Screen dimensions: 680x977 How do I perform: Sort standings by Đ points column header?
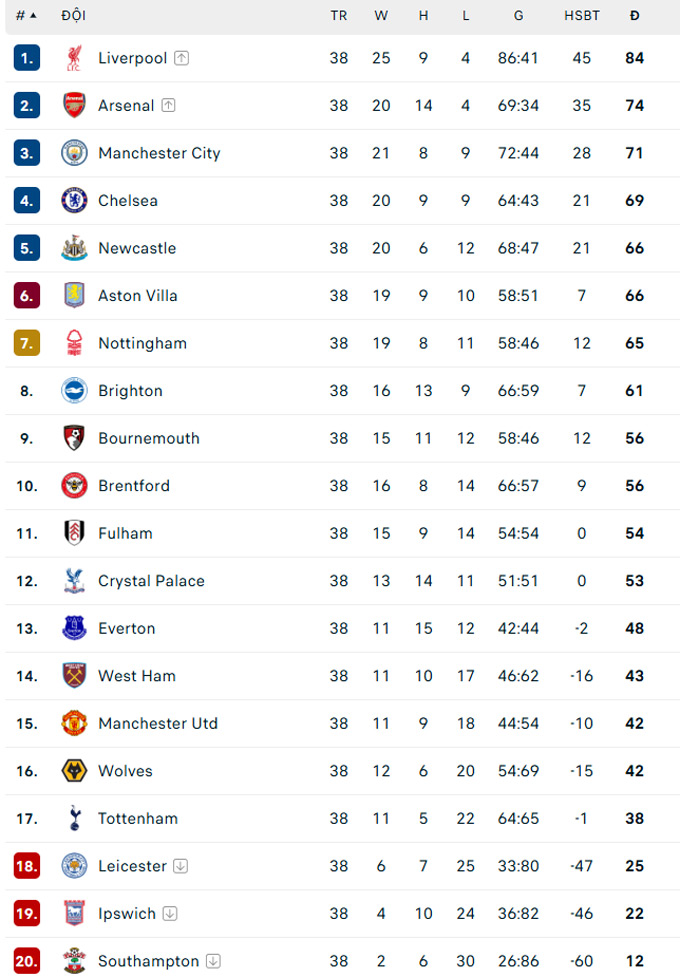[x=635, y=16]
